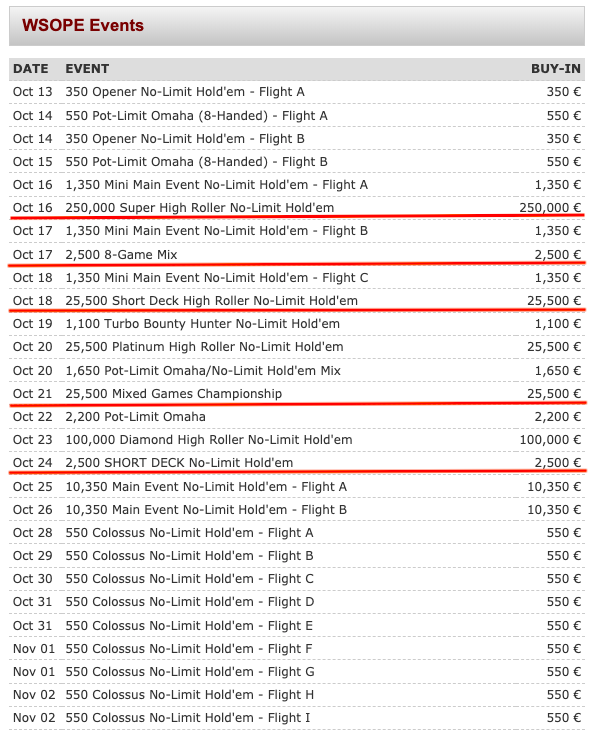
Task: Select 250,000 Super High Roller event
Action: [x=199, y=207]
